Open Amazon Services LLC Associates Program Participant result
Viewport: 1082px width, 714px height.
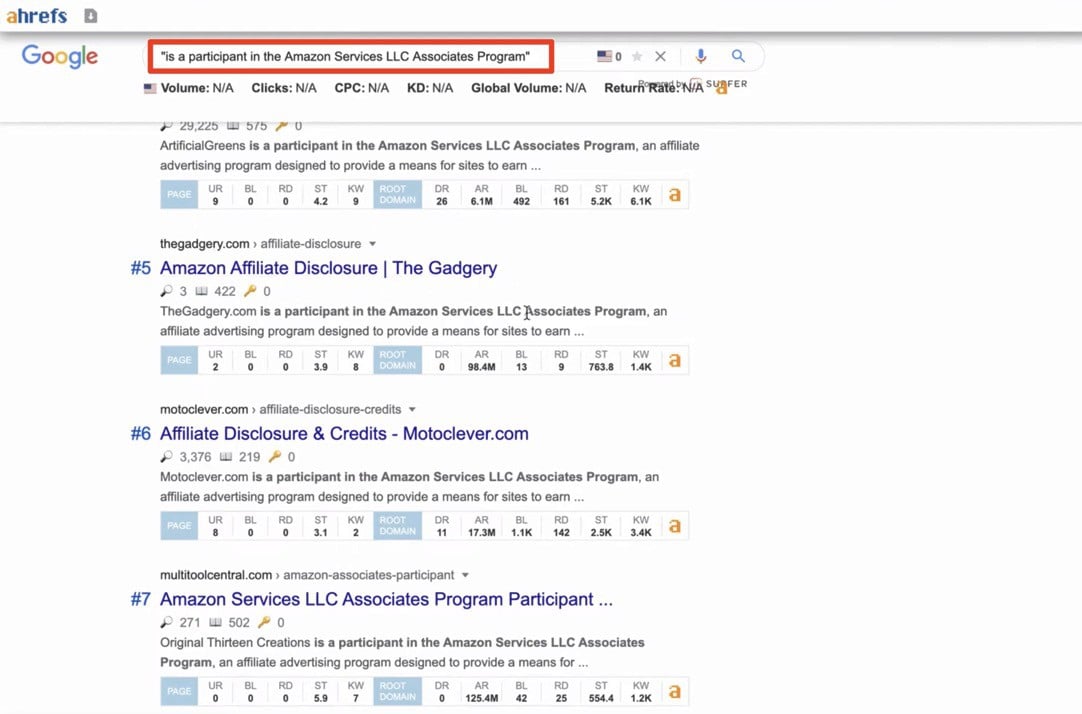click(386, 600)
